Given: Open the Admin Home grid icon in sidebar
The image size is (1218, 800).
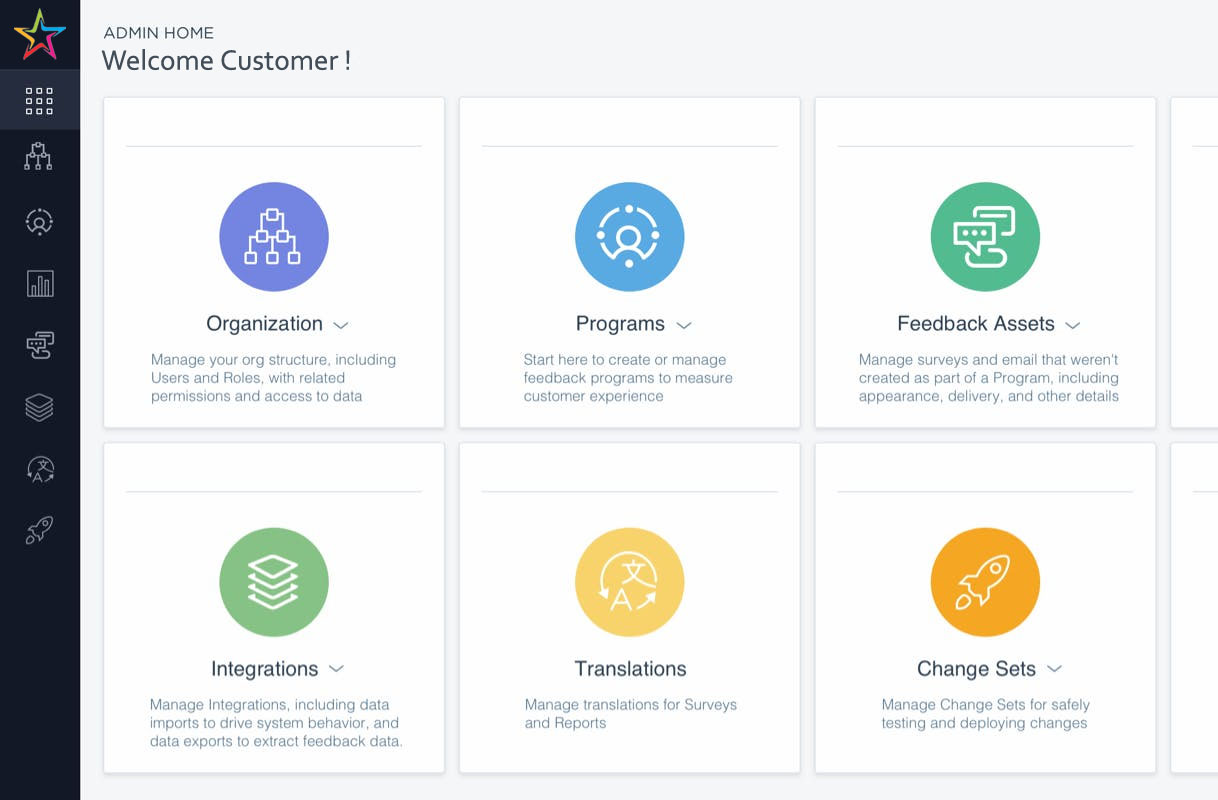Looking at the screenshot, I should click(39, 100).
